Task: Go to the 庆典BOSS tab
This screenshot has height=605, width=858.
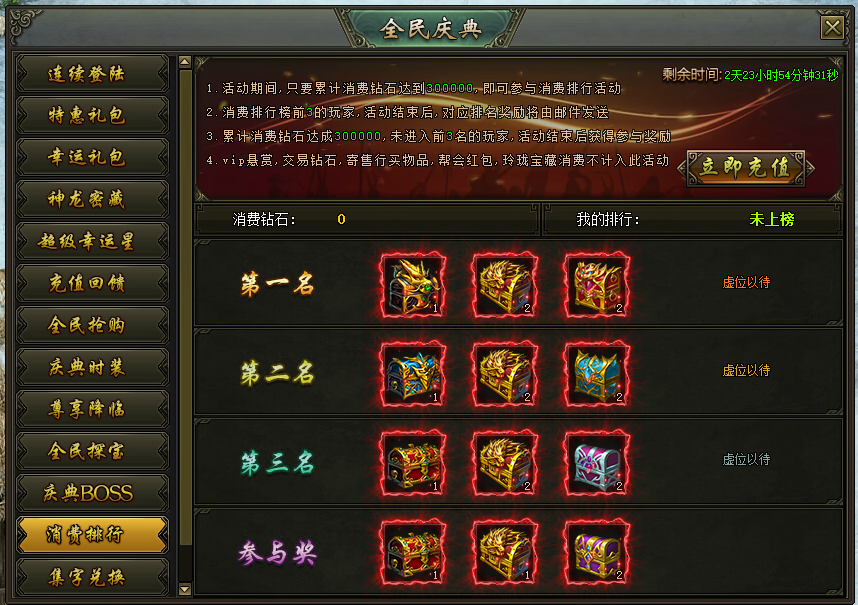Action: 92,492
